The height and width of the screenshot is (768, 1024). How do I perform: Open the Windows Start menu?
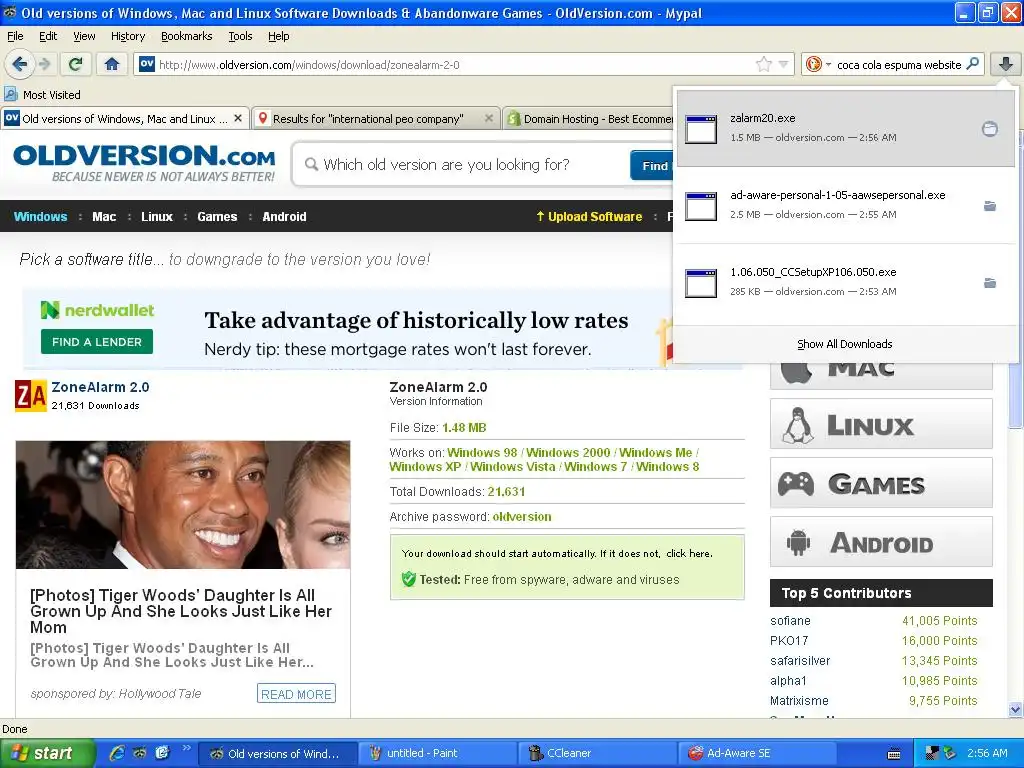46,753
